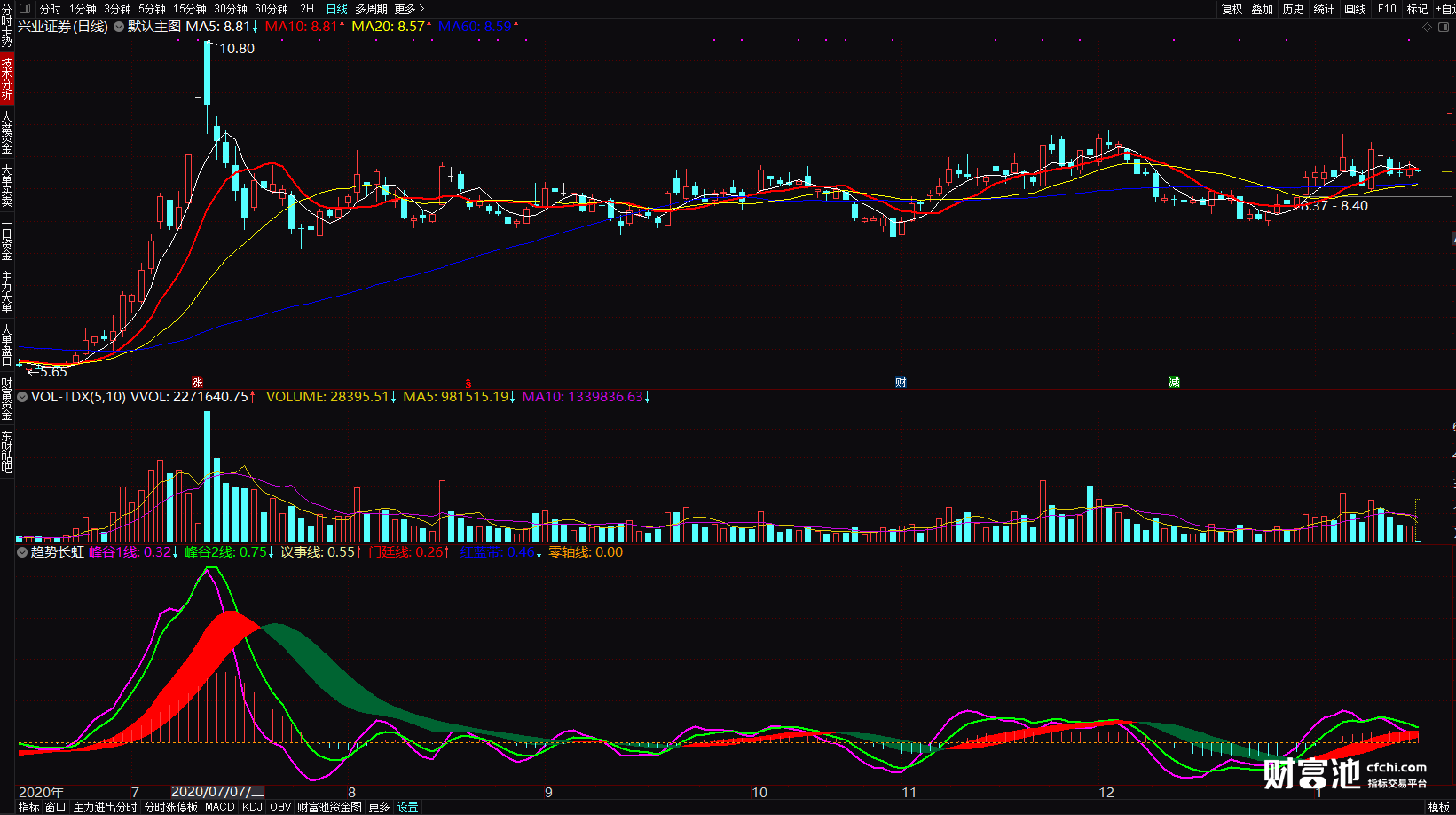Open the 大盘资金 sidebar tab
The height and width of the screenshot is (815, 1456).
7,132
